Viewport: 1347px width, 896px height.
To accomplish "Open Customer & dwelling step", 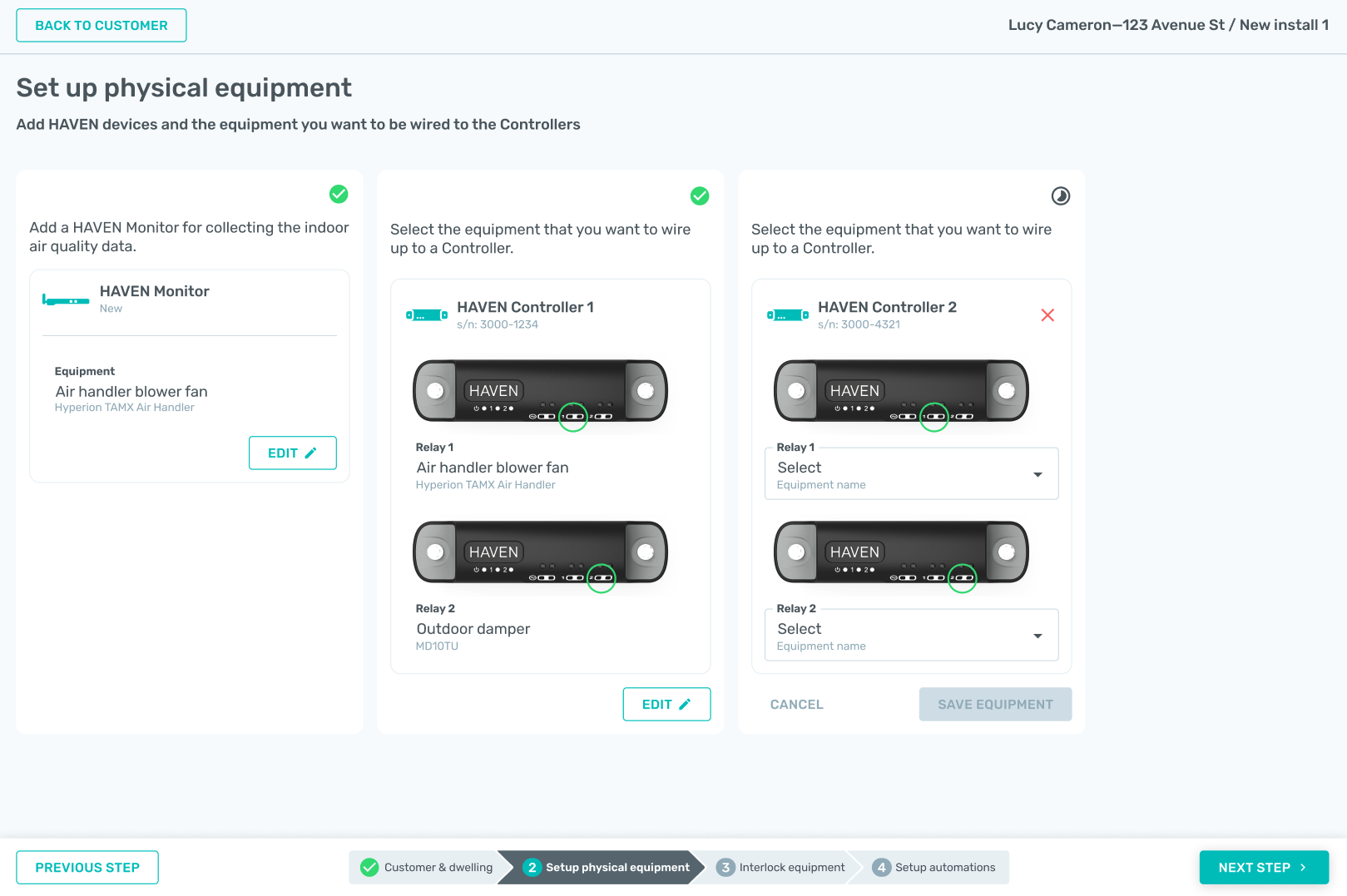I will click(426, 867).
